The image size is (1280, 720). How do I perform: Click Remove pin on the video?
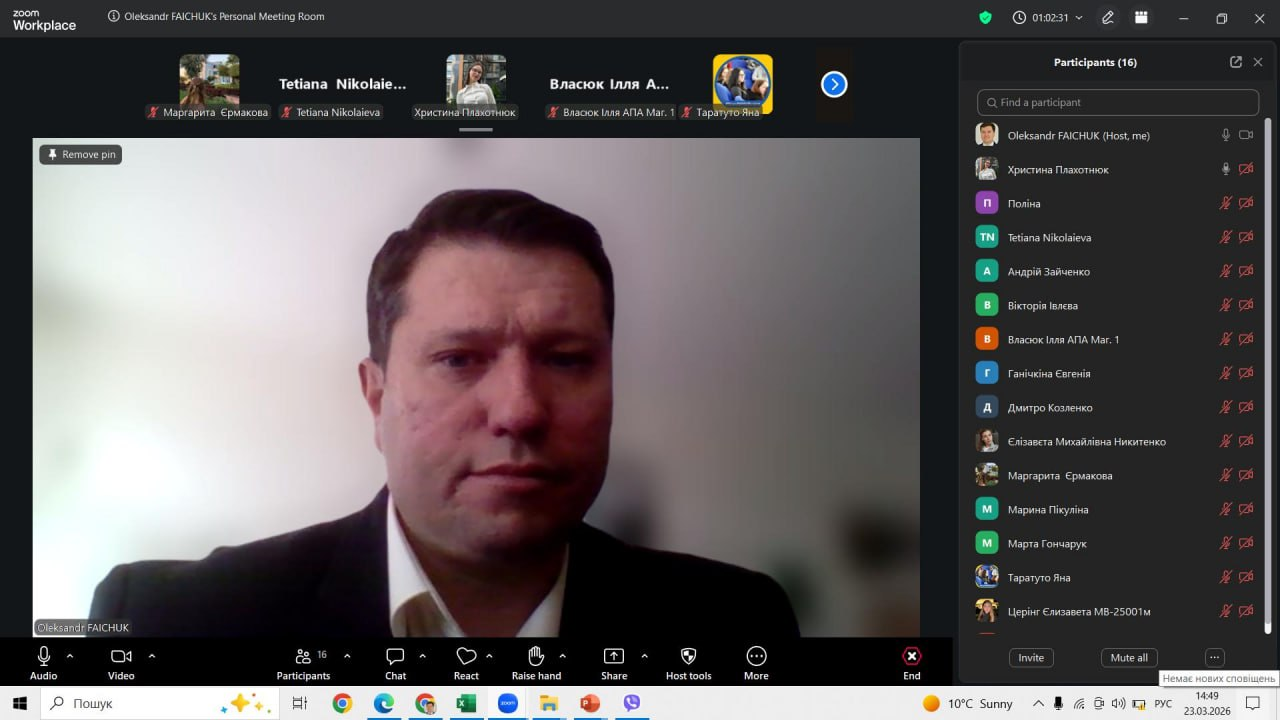[81, 154]
